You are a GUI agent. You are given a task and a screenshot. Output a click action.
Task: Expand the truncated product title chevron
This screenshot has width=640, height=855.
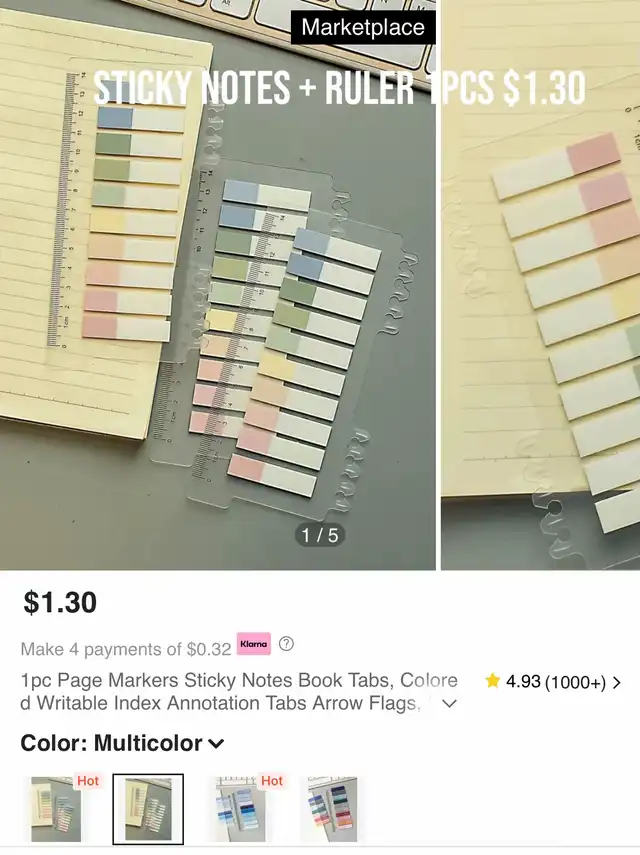pyautogui.click(x=449, y=703)
